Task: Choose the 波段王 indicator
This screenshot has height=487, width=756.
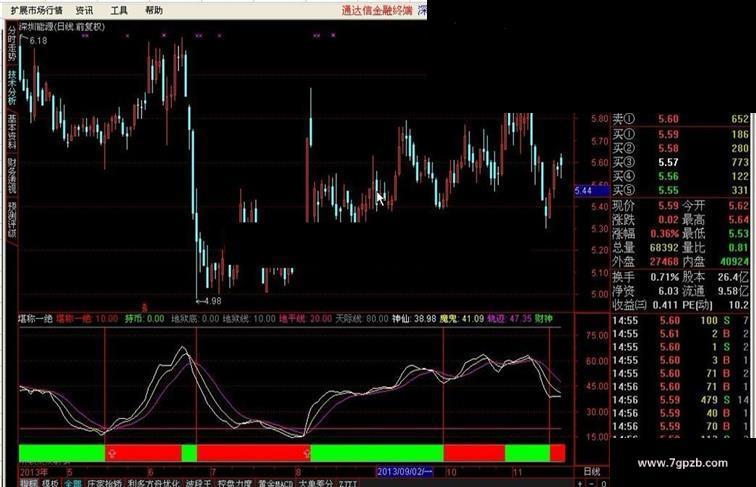Action: click(198, 483)
